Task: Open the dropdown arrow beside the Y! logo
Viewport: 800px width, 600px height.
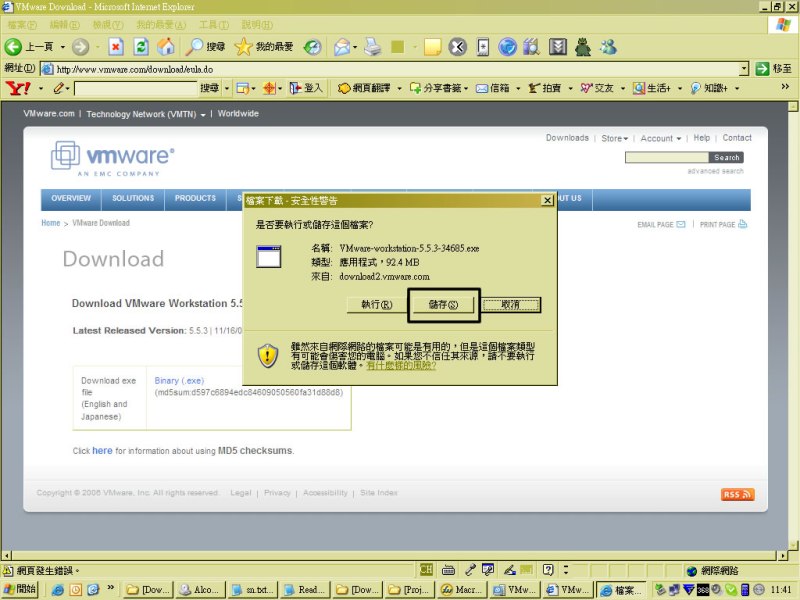Action: pyautogui.click(x=41, y=88)
